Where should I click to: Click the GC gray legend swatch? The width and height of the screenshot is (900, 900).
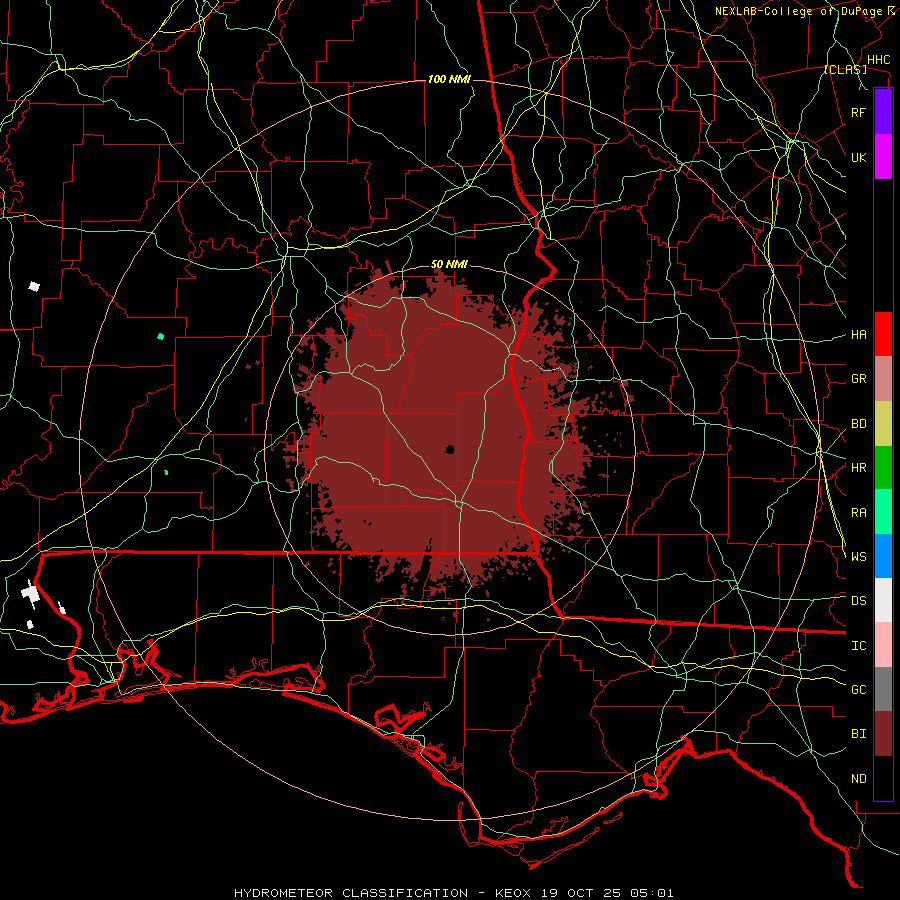click(883, 689)
